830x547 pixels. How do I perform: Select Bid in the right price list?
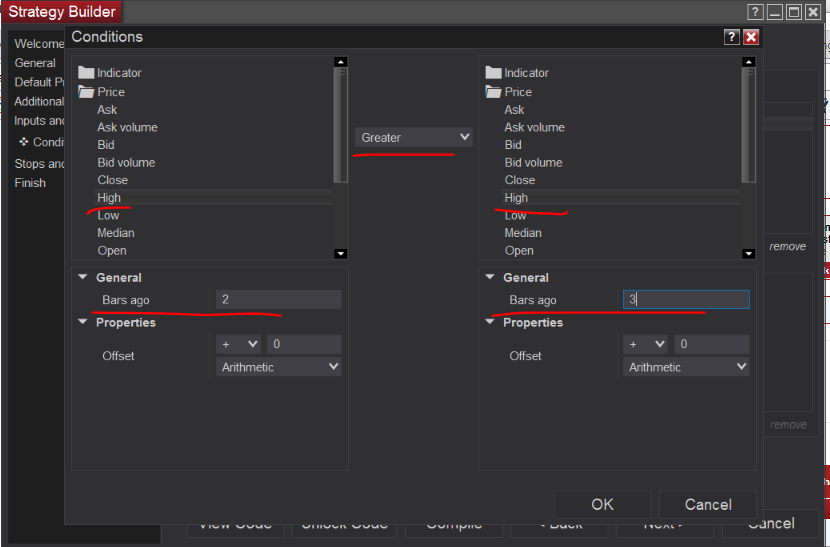tap(513, 145)
